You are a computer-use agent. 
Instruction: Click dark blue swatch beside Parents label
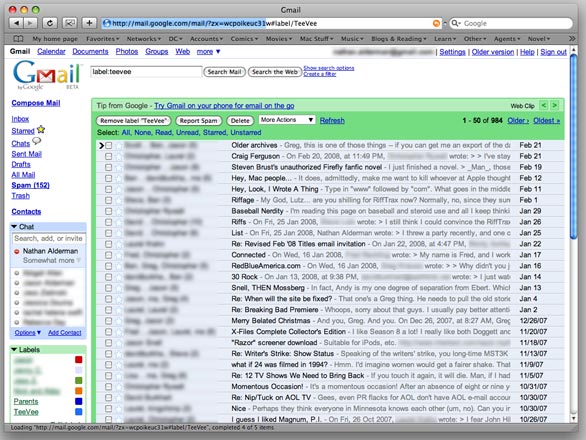(x=78, y=401)
